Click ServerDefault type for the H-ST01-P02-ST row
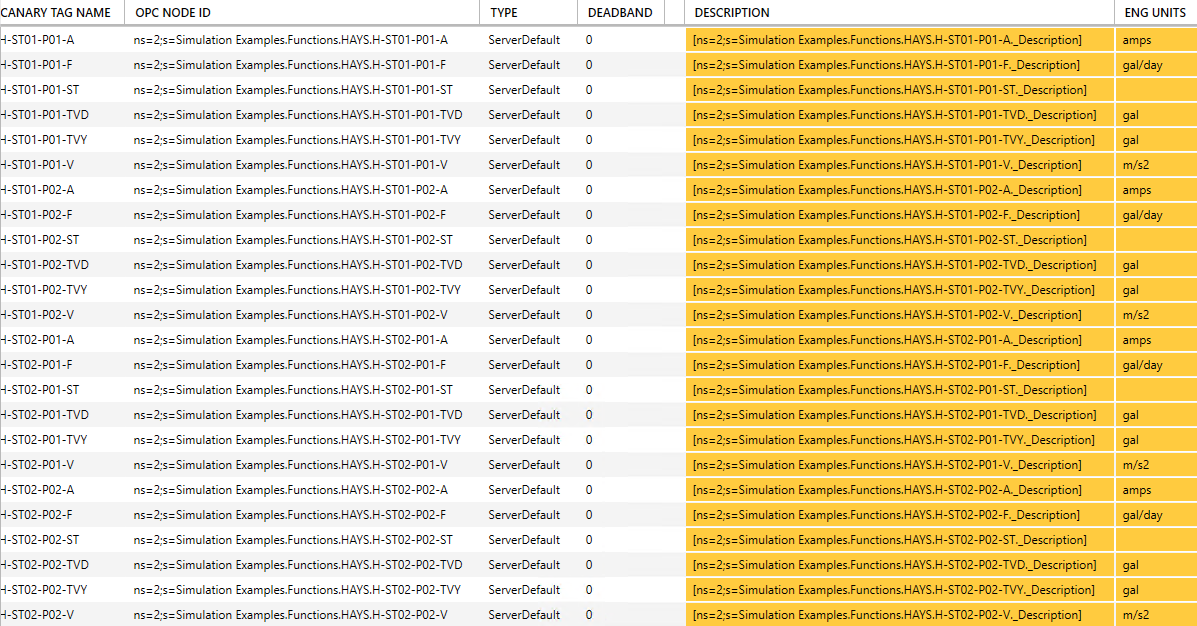 coord(524,240)
